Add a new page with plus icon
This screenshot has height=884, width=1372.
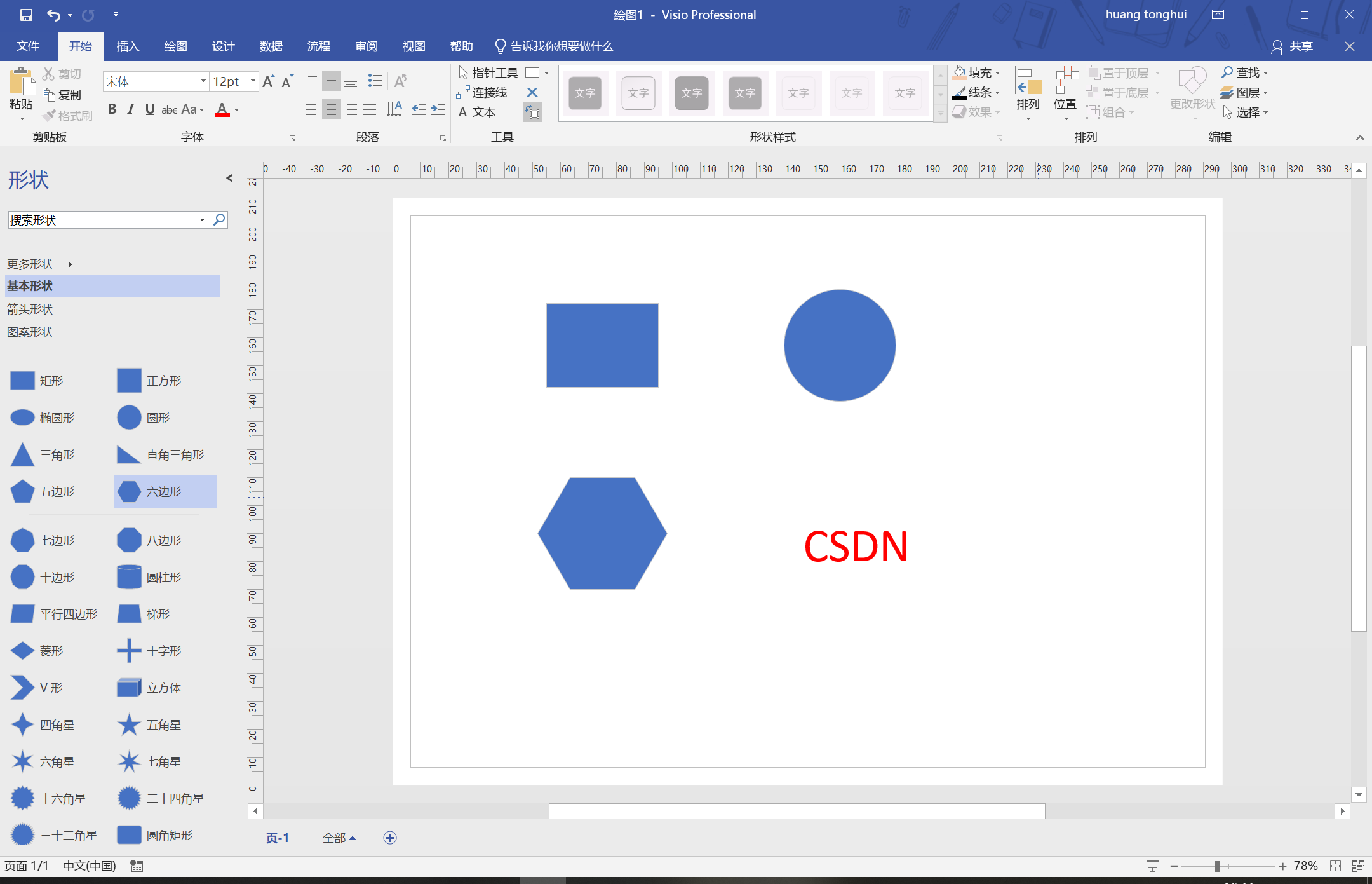click(x=390, y=838)
